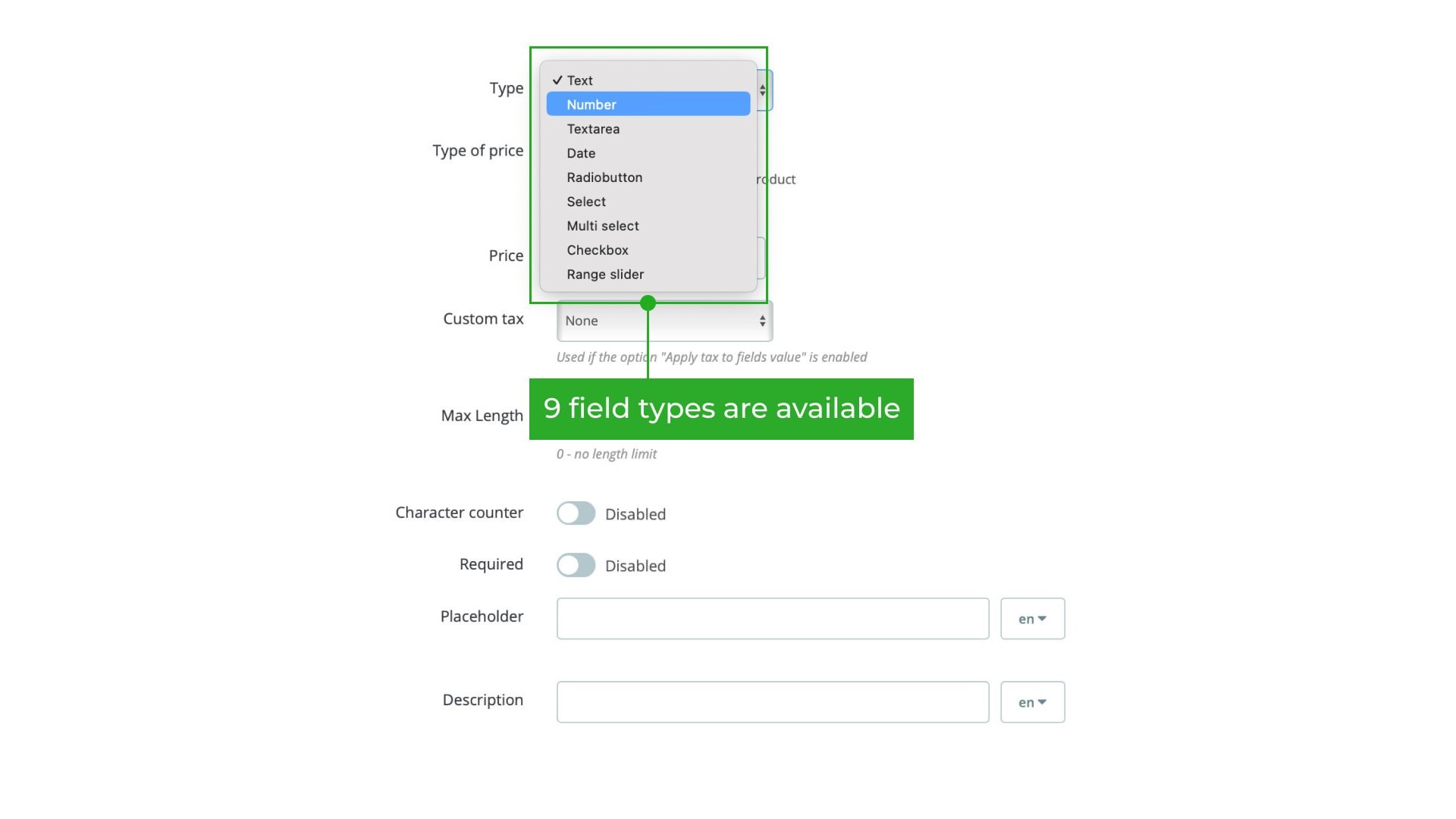Open the "en" dropdown beside Description
Screen dimensions: 1456x819
pos(1032,701)
